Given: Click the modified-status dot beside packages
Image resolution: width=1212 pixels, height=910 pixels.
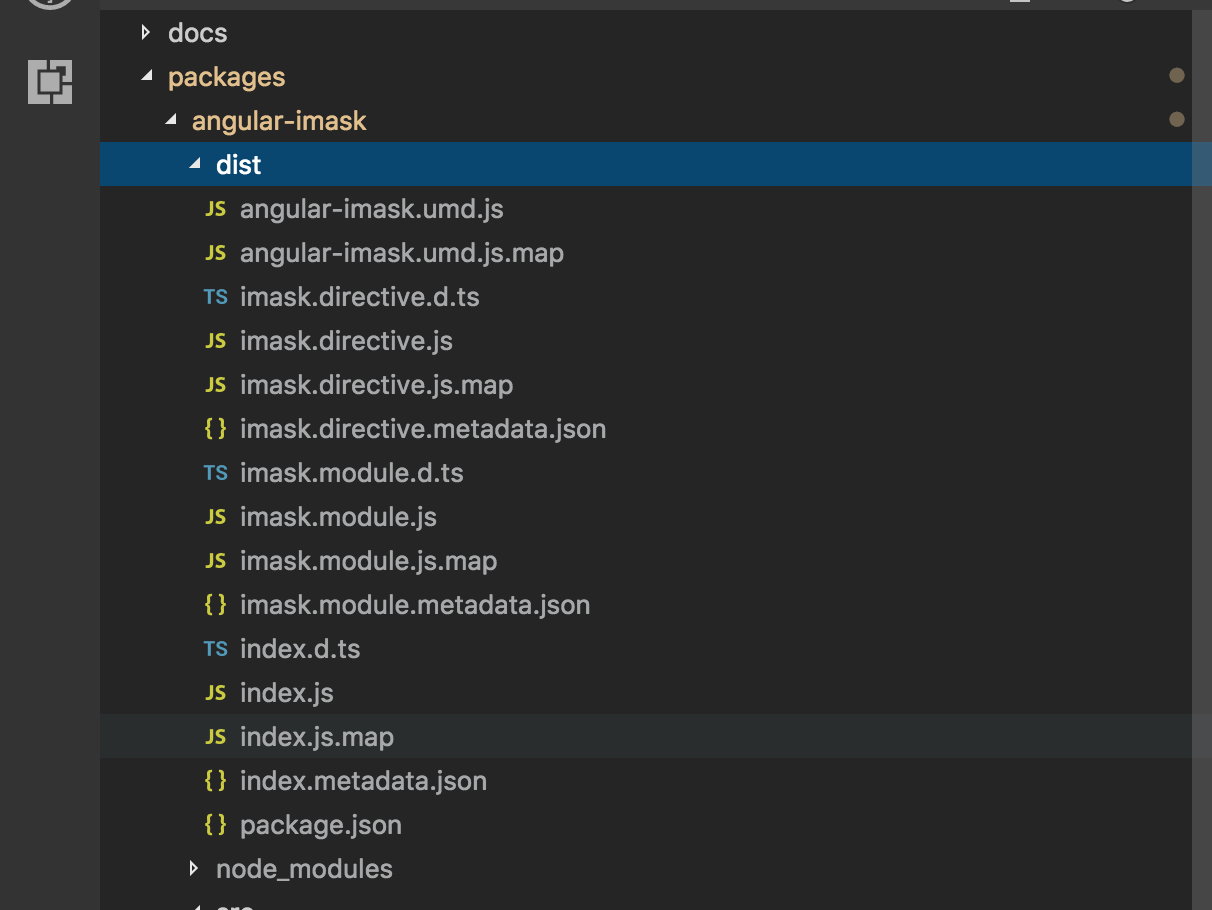Looking at the screenshot, I should pyautogui.click(x=1177, y=74).
